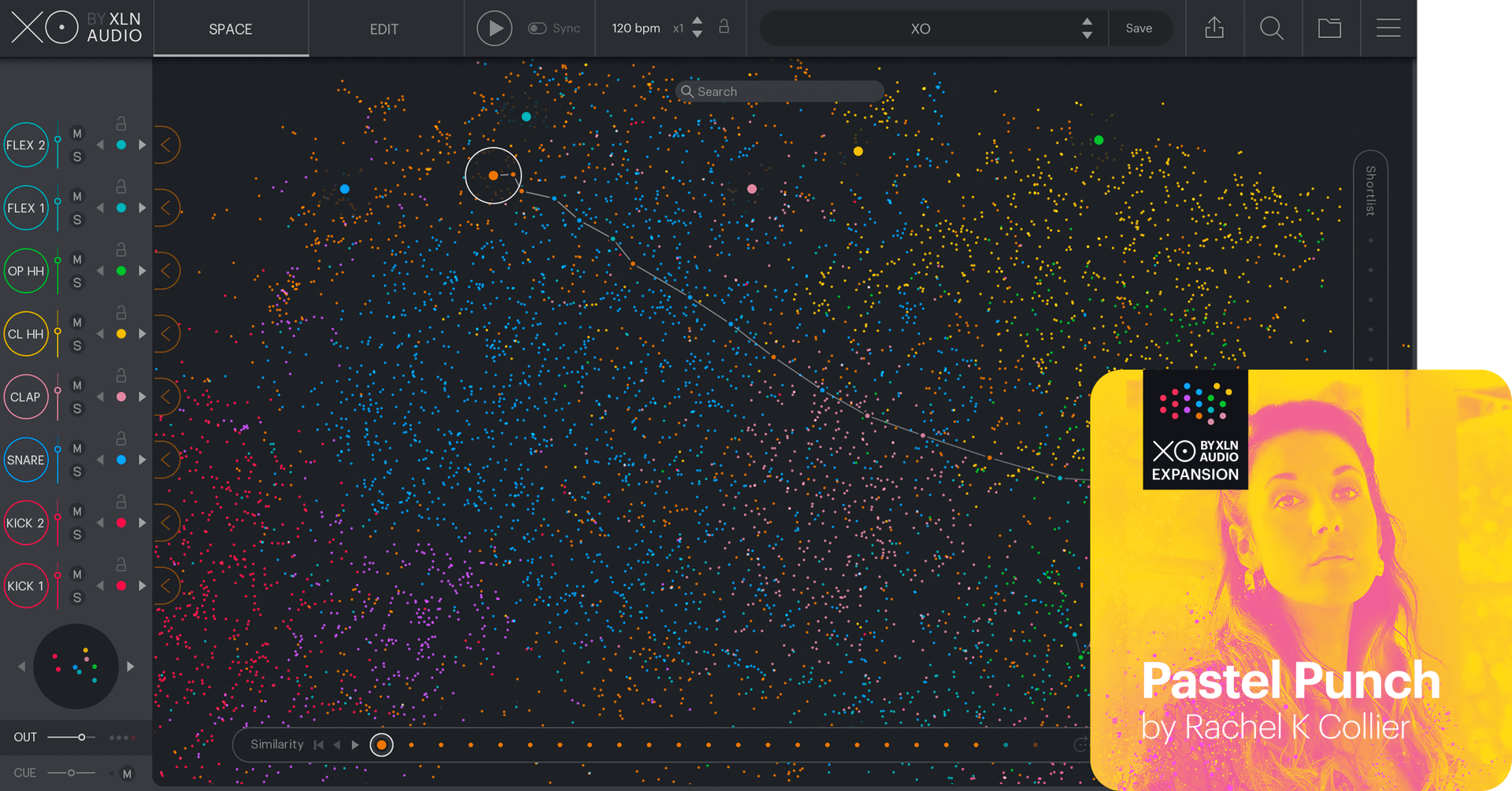
Task: Select the KICK 2 channel
Action: [x=26, y=523]
